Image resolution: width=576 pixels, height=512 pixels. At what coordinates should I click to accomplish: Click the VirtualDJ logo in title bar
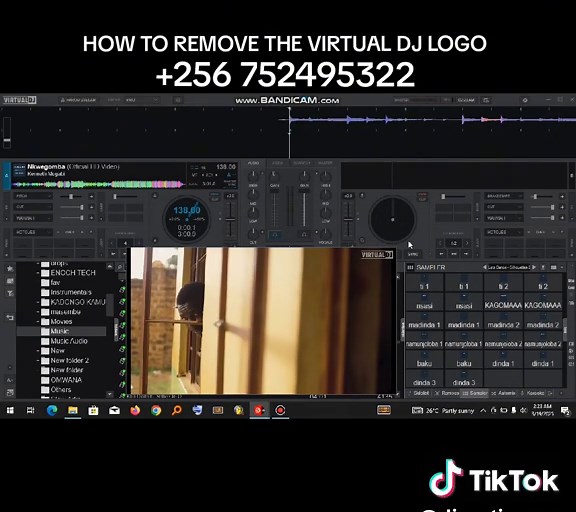pos(19,100)
